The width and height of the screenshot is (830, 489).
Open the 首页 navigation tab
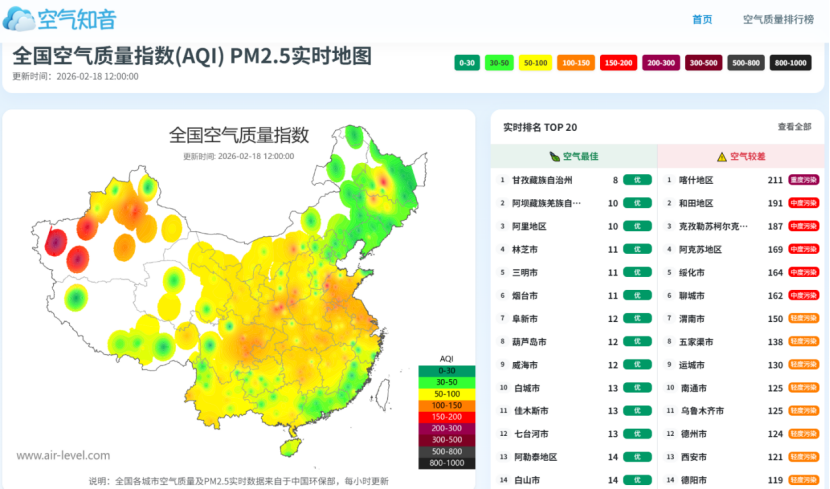702,20
